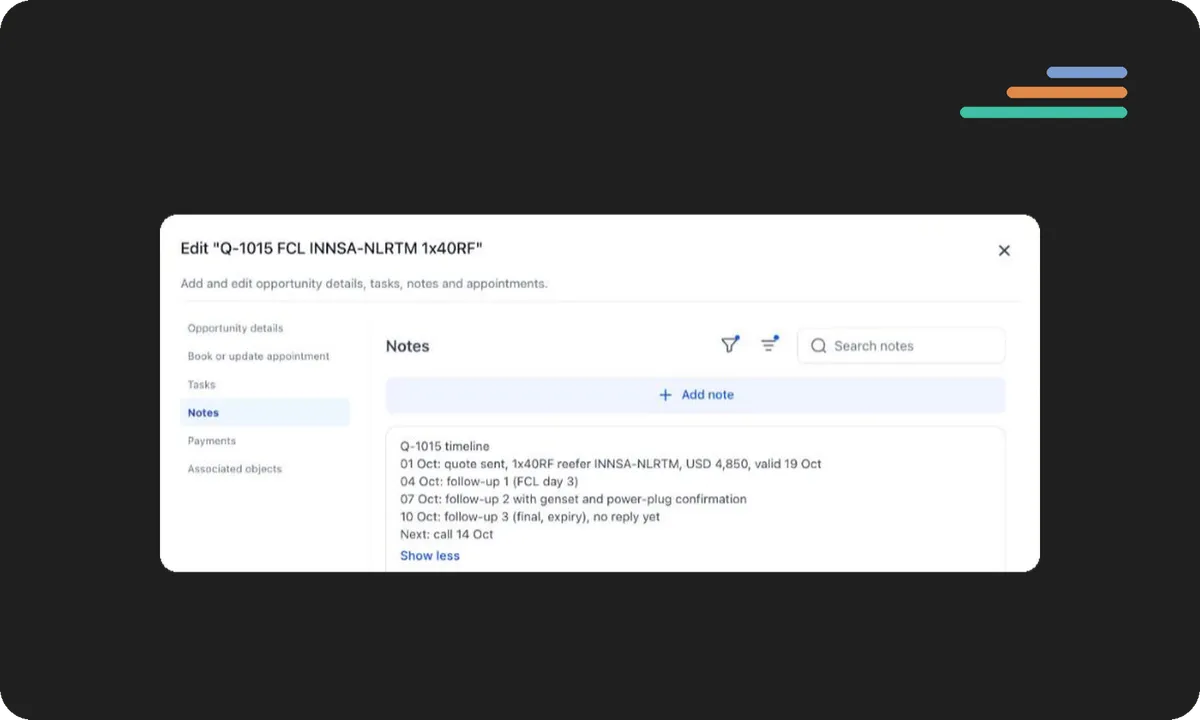Open Opportunity details section

tap(235, 328)
